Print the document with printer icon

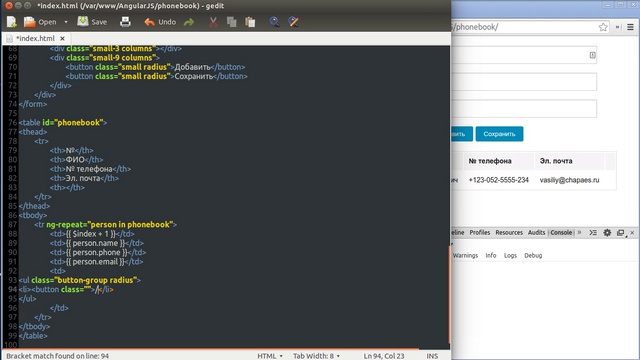pos(125,22)
